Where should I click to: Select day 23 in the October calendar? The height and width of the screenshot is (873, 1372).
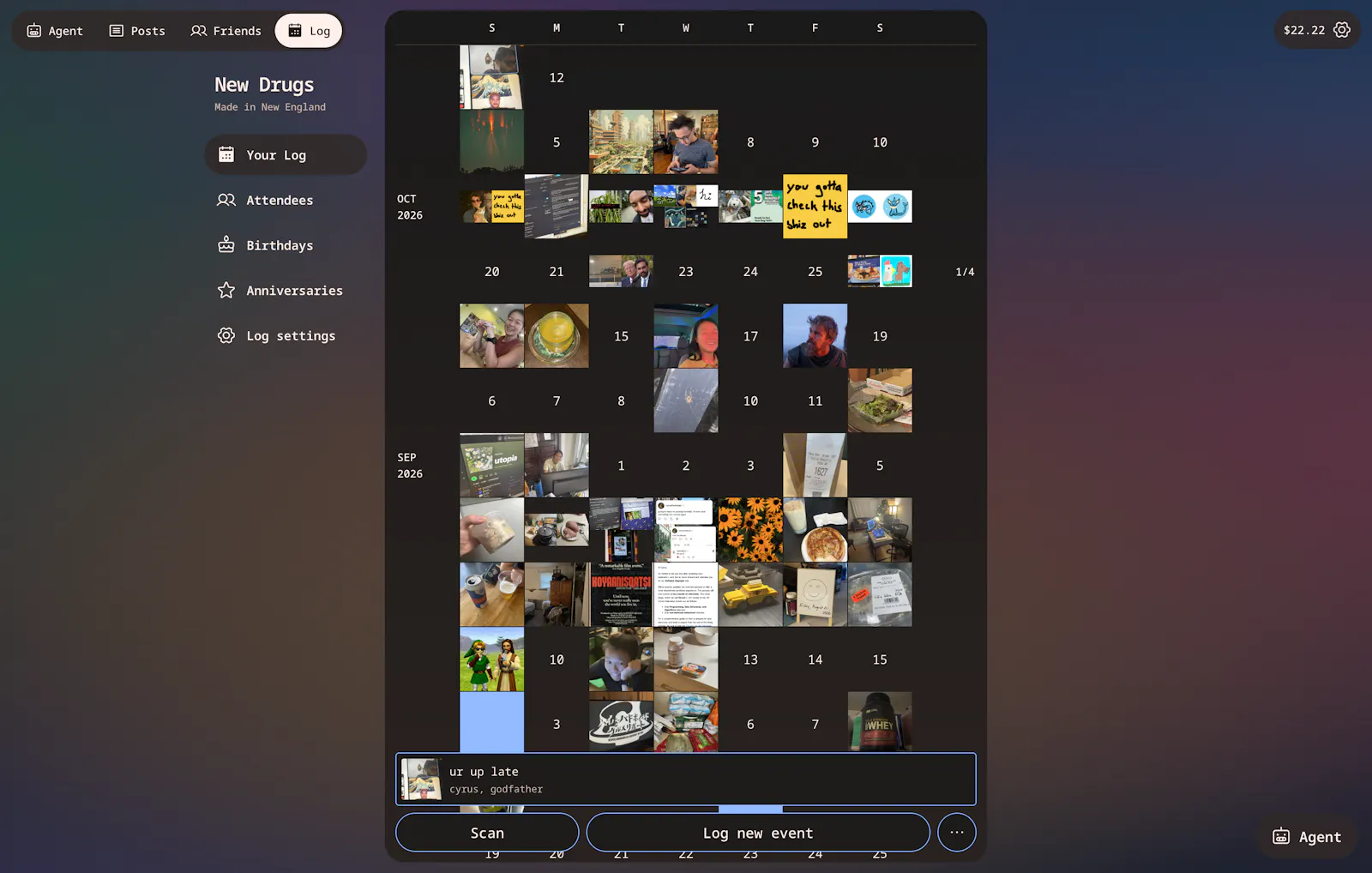[686, 272]
